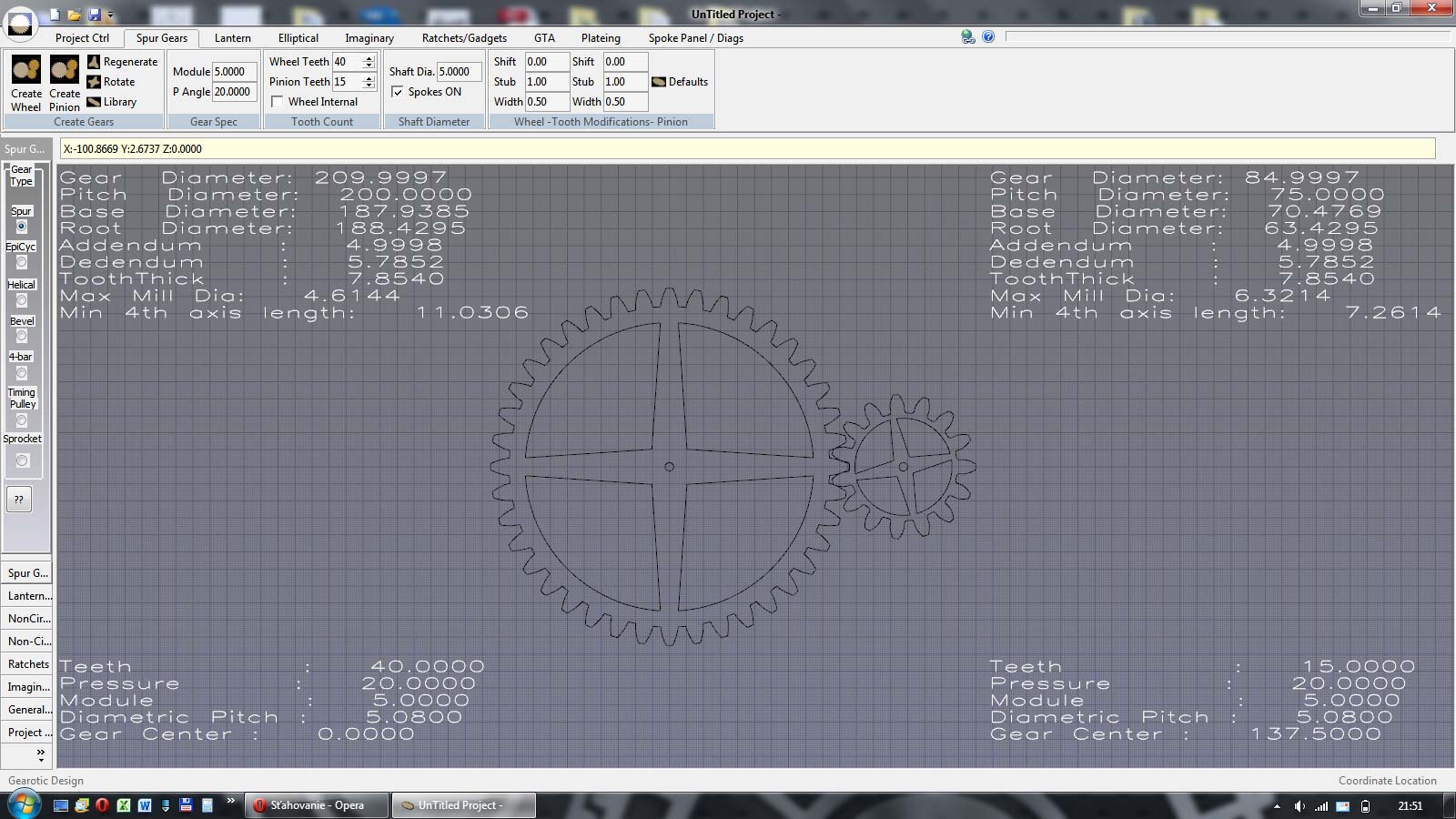Click the Create Wheel gear icon
The width and height of the screenshot is (1456, 819).
(x=26, y=70)
